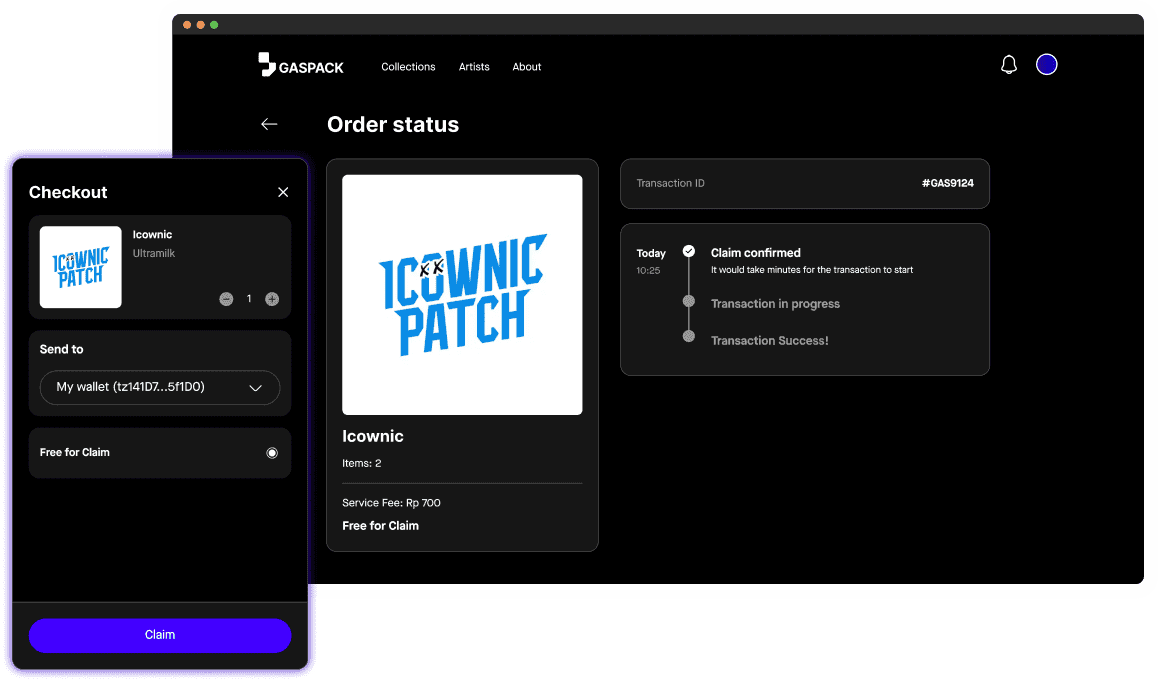Click the large Icownic Patch artwork
The height and width of the screenshot is (681, 1158).
click(x=462, y=295)
